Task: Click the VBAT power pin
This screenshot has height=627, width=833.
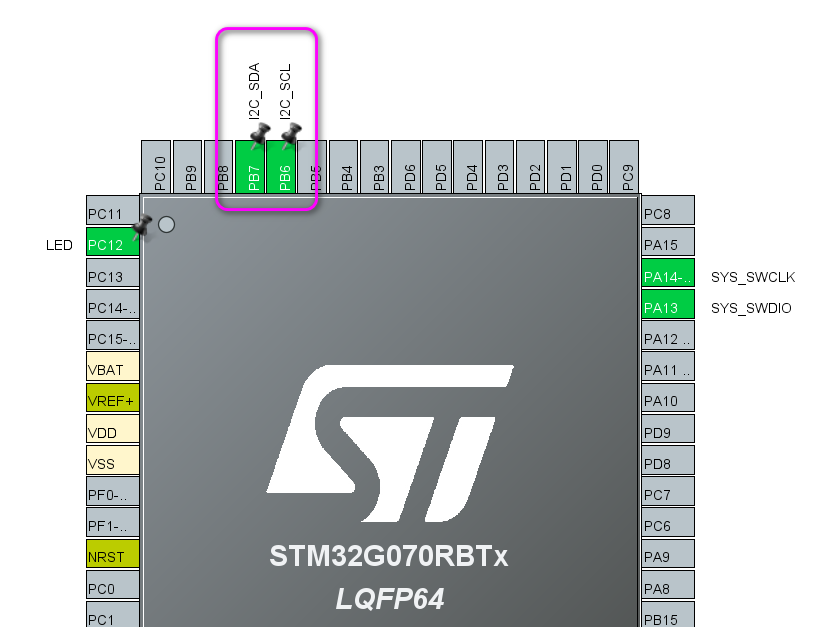Action: [113, 367]
